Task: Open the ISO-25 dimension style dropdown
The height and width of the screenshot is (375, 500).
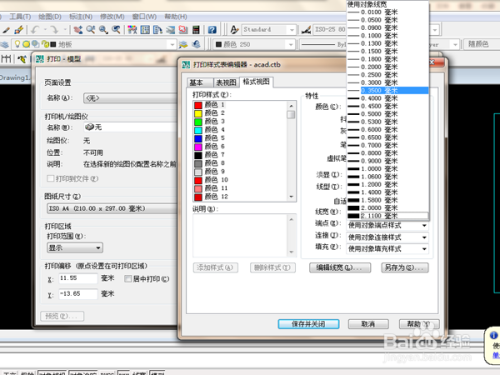Action: click(x=330, y=30)
